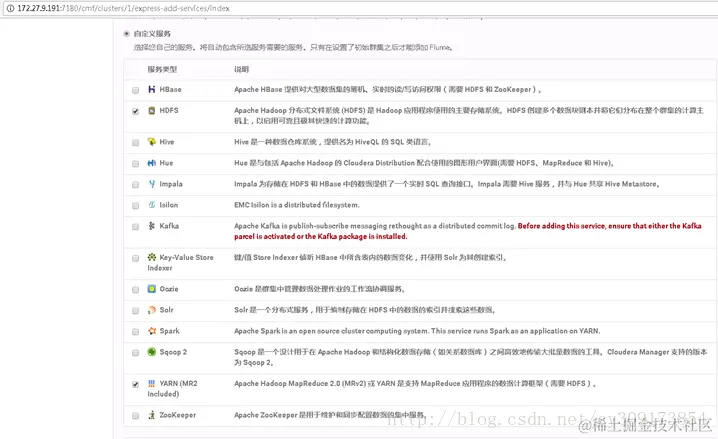
Task: Click the HDFS service name
Action: (x=169, y=110)
